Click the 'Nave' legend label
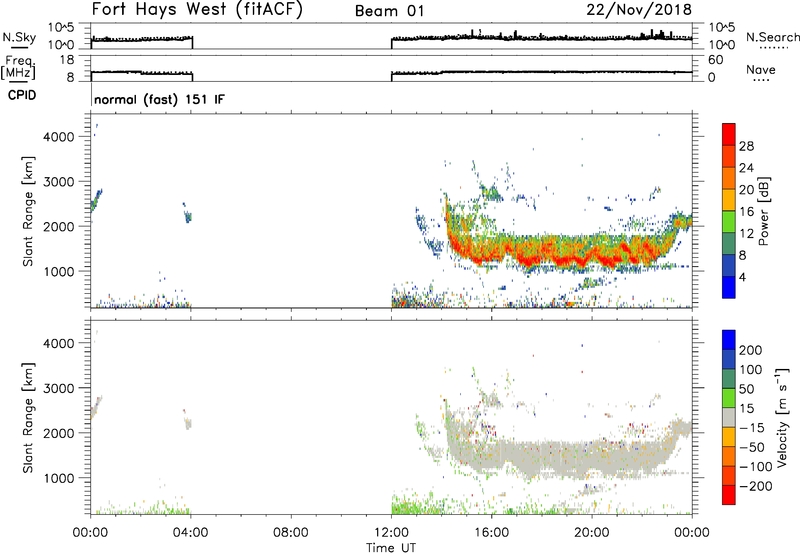Screen dimensions: 800x554 (761, 69)
